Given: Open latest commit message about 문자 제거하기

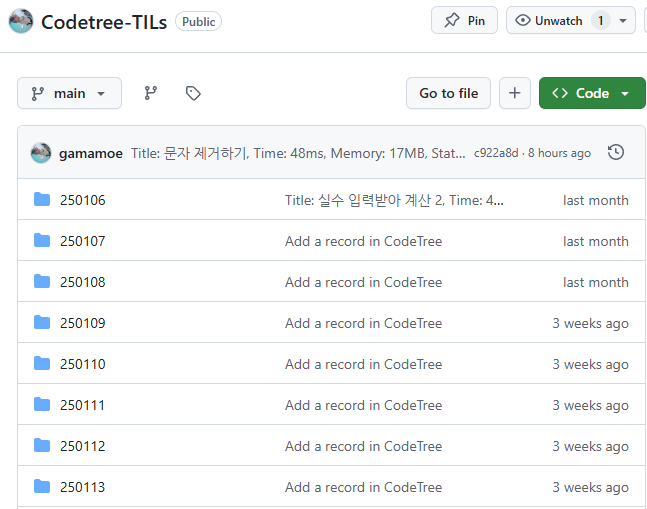Looking at the screenshot, I should point(298,153).
